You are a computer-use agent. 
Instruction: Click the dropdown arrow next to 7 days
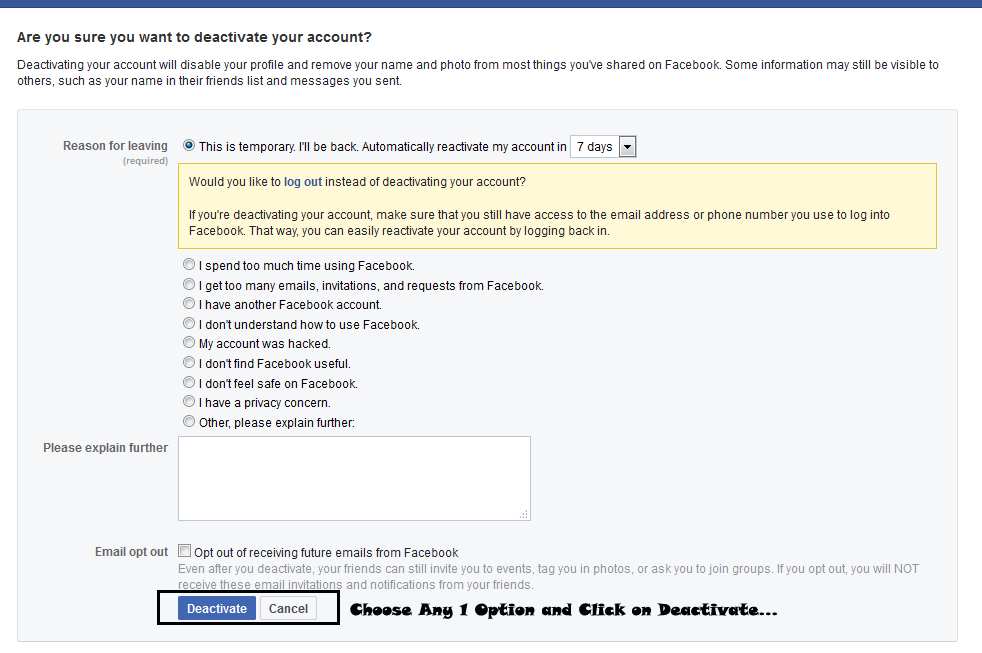pos(627,147)
